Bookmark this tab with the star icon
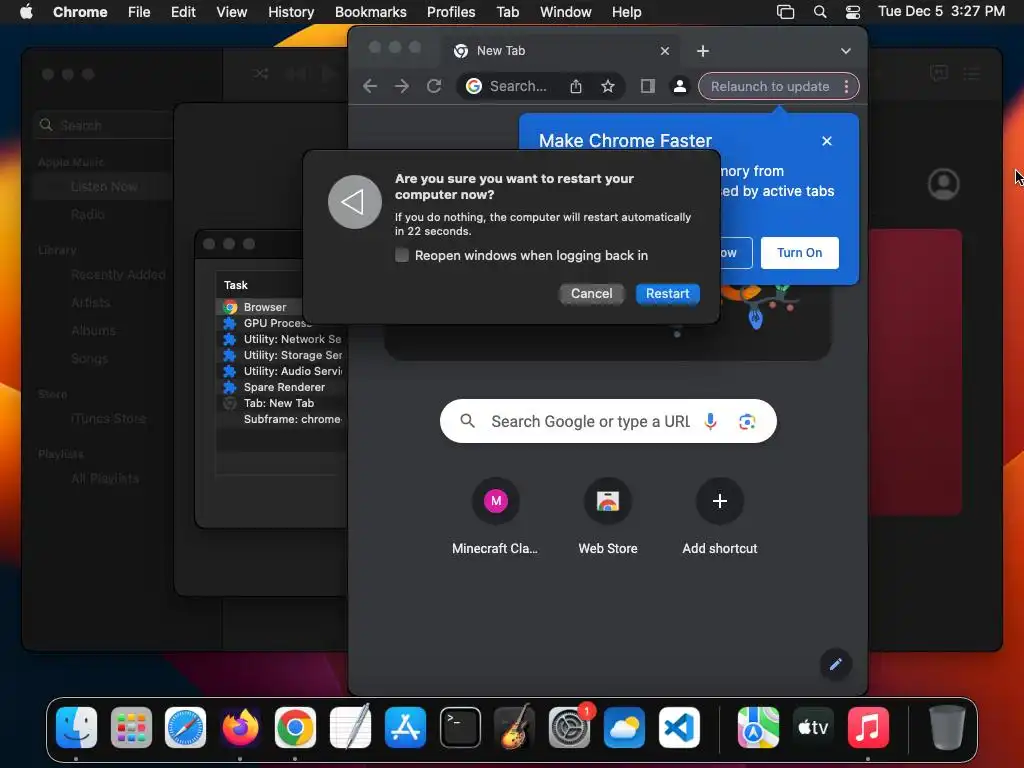This screenshot has height=768, width=1024. [608, 86]
